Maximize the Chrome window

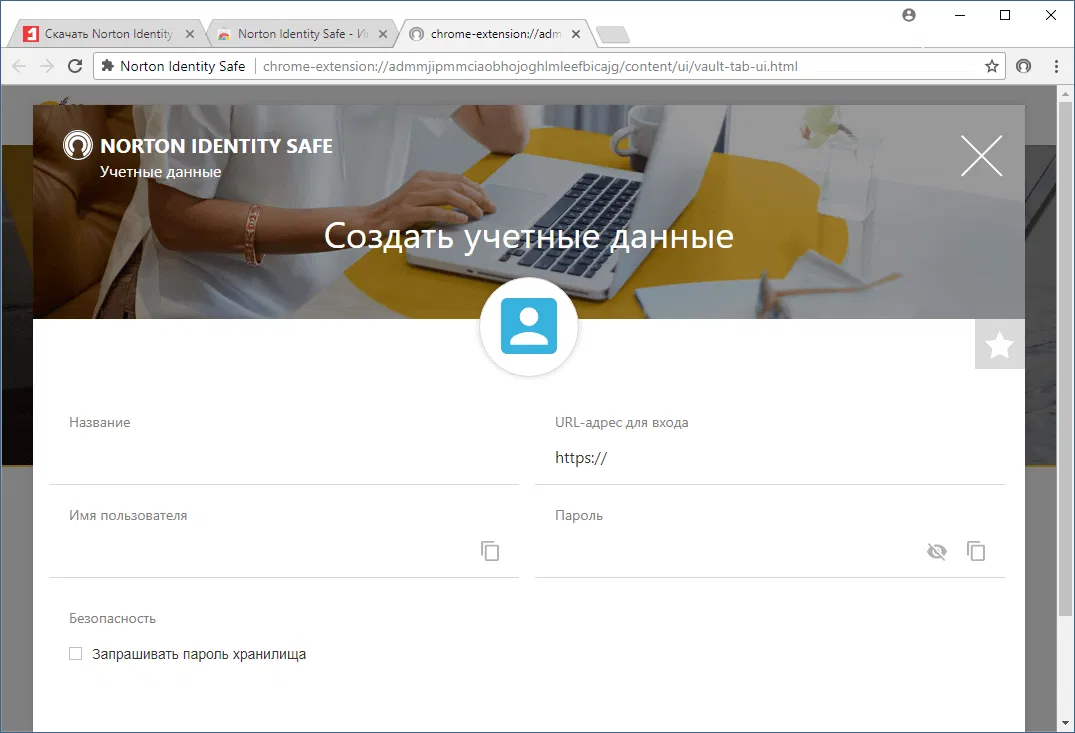(1005, 15)
